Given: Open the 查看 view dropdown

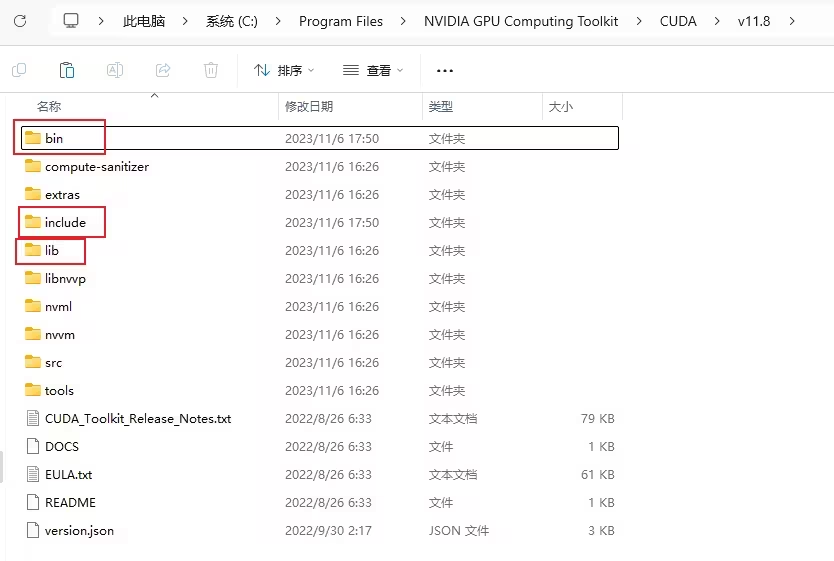Looking at the screenshot, I should (373, 70).
